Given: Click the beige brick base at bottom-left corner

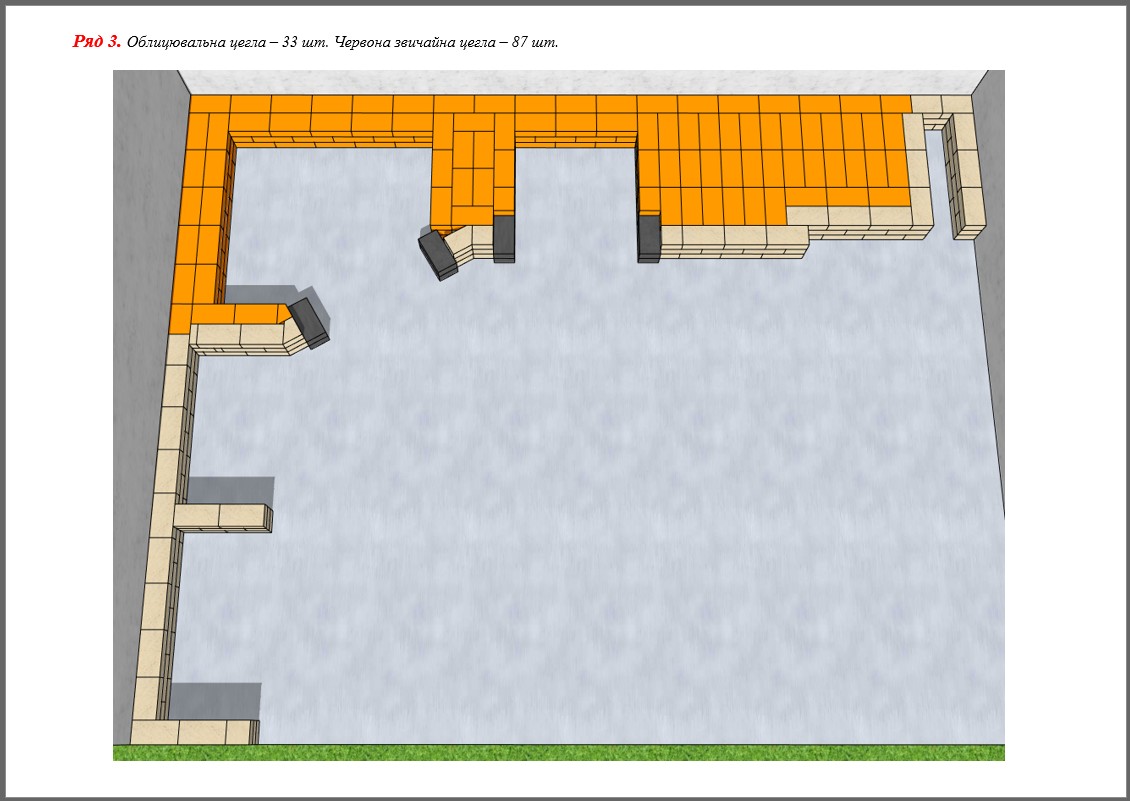Looking at the screenshot, I should click(x=193, y=732).
